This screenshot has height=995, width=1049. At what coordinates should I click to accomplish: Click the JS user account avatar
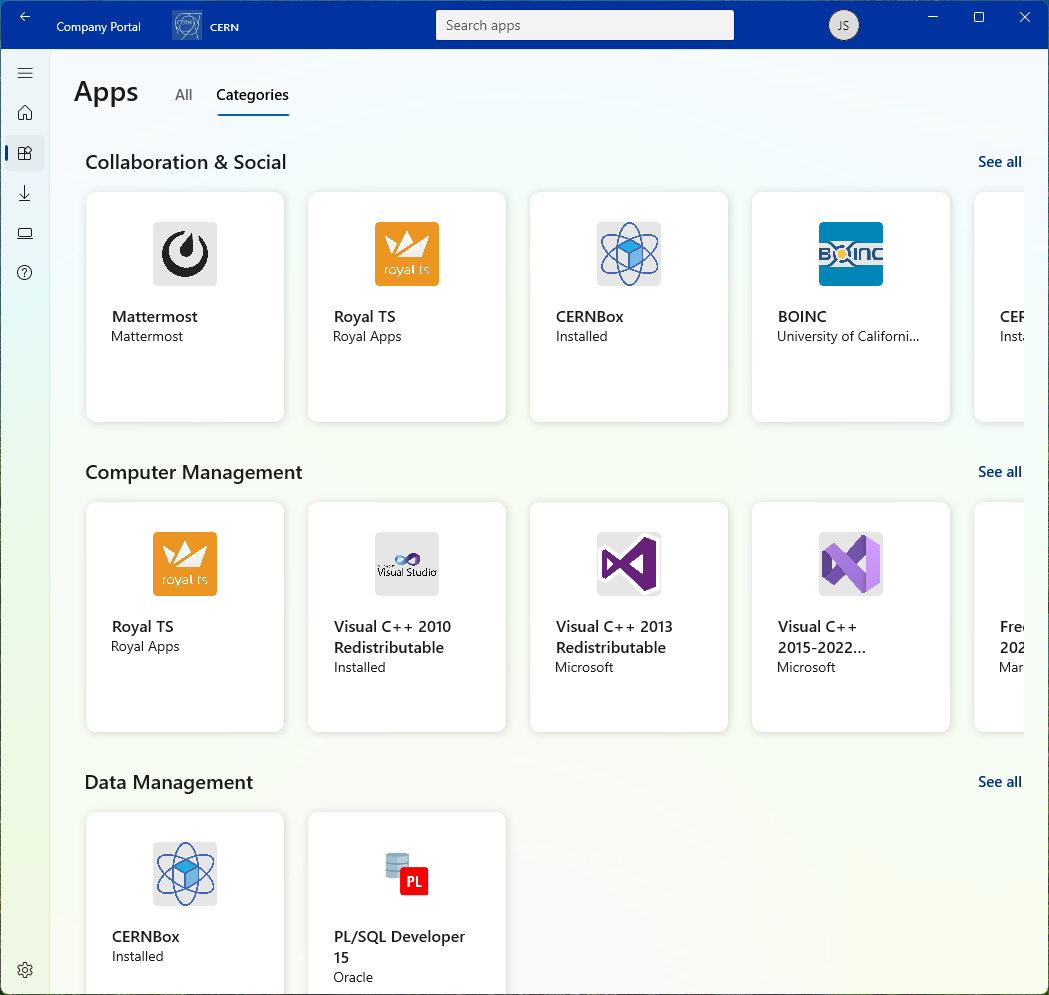(x=843, y=25)
